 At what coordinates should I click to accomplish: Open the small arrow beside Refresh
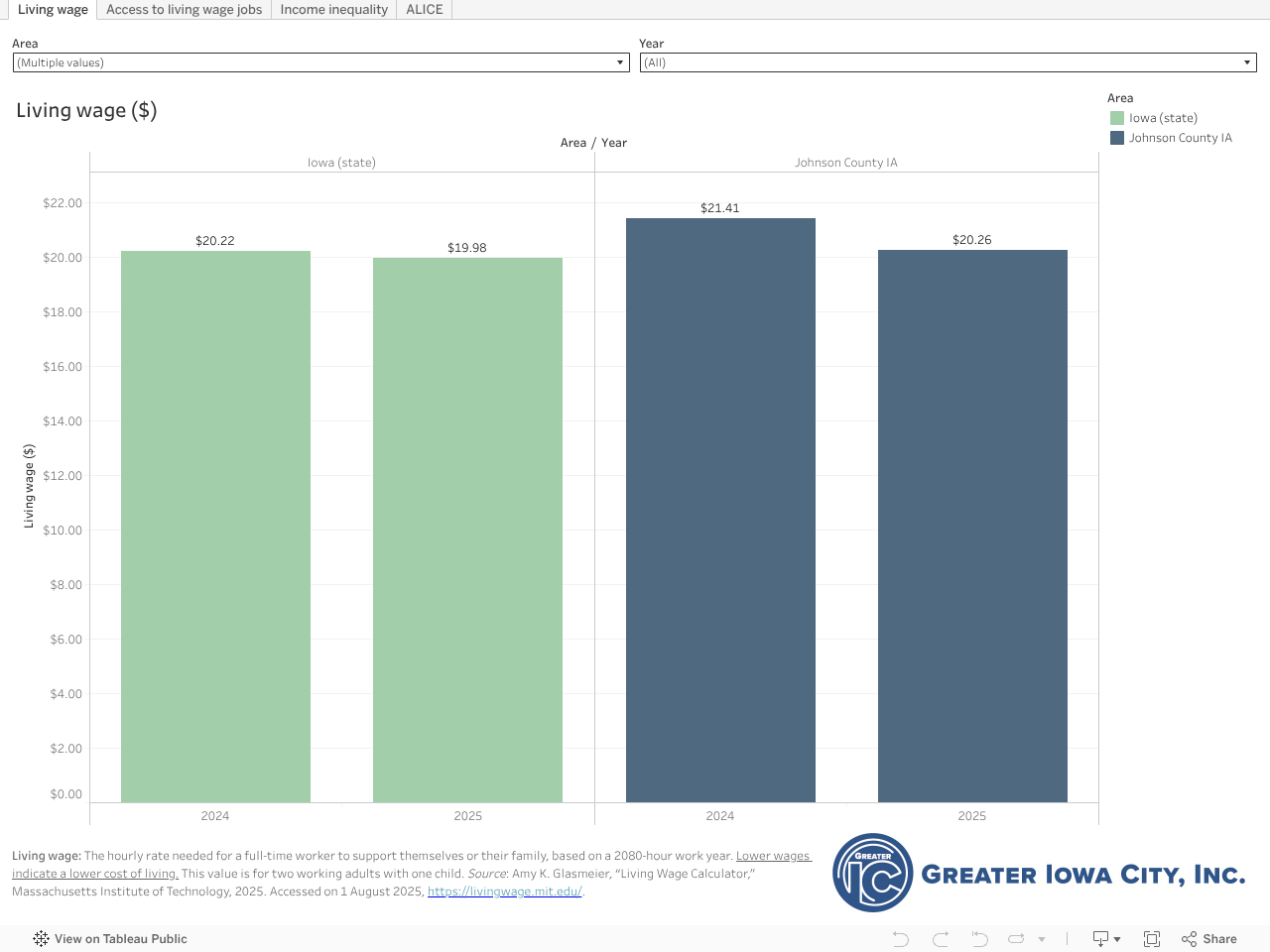tap(1042, 939)
